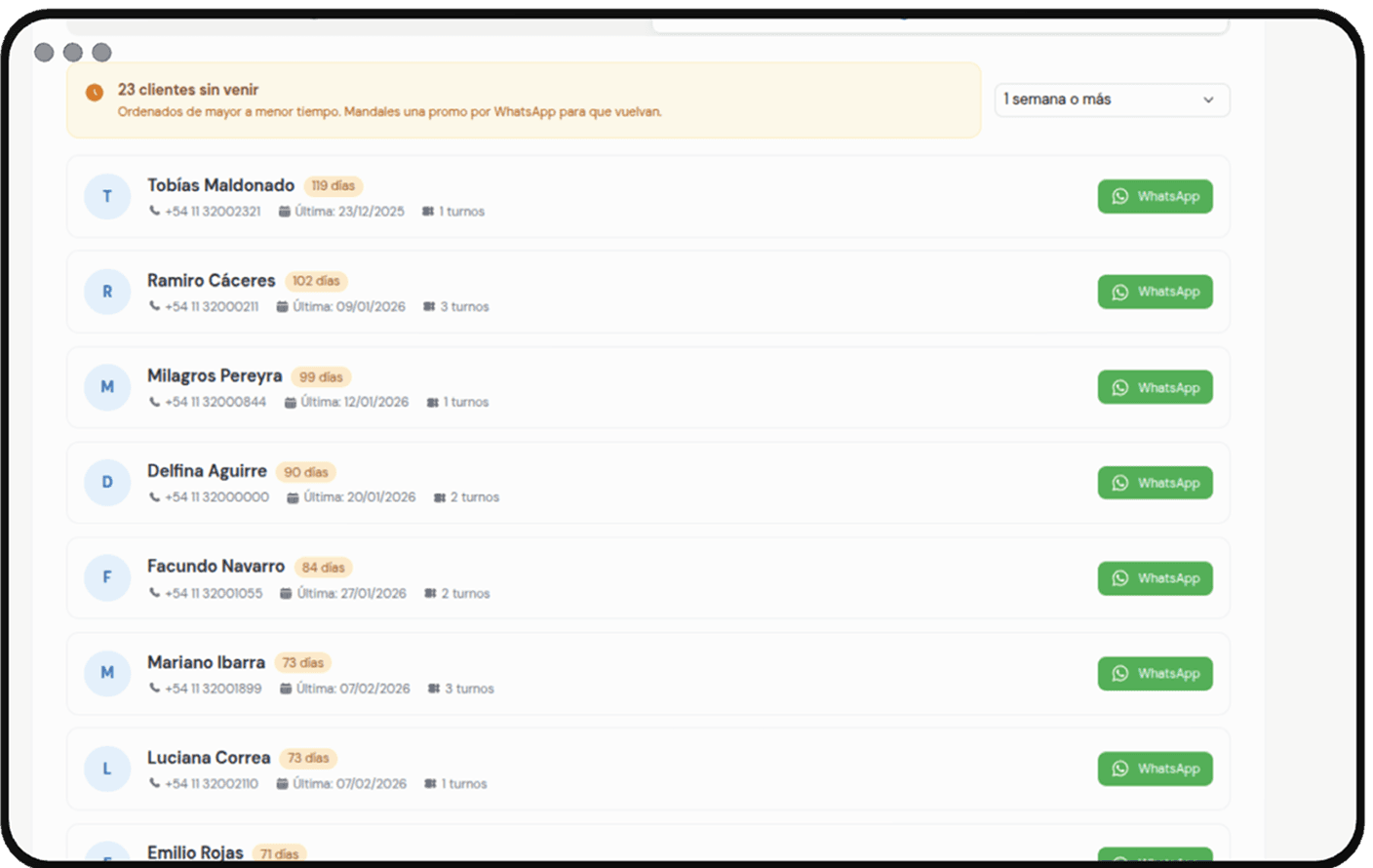Screen dimensions: 1373x868
Task: Click the phone icon in Luciana Correa's row
Action: 154,783
